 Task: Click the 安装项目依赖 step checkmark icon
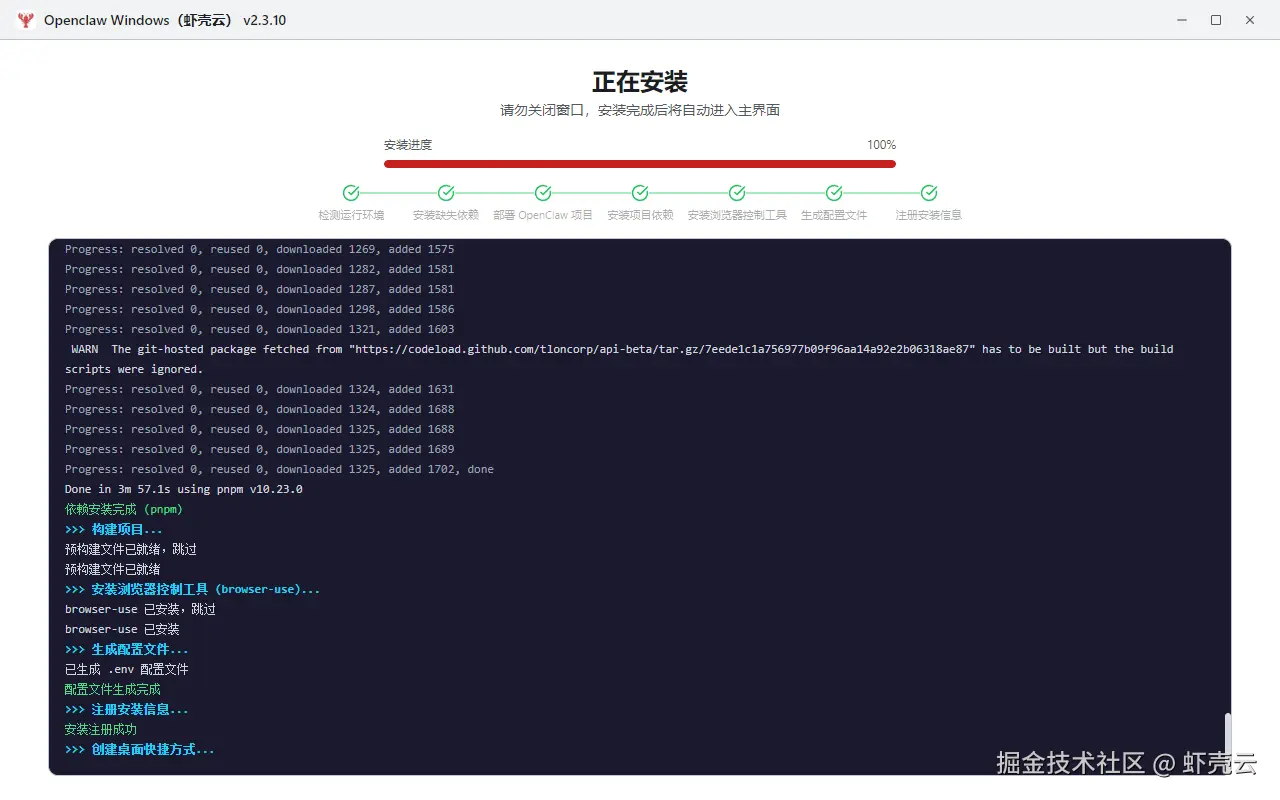coord(640,193)
